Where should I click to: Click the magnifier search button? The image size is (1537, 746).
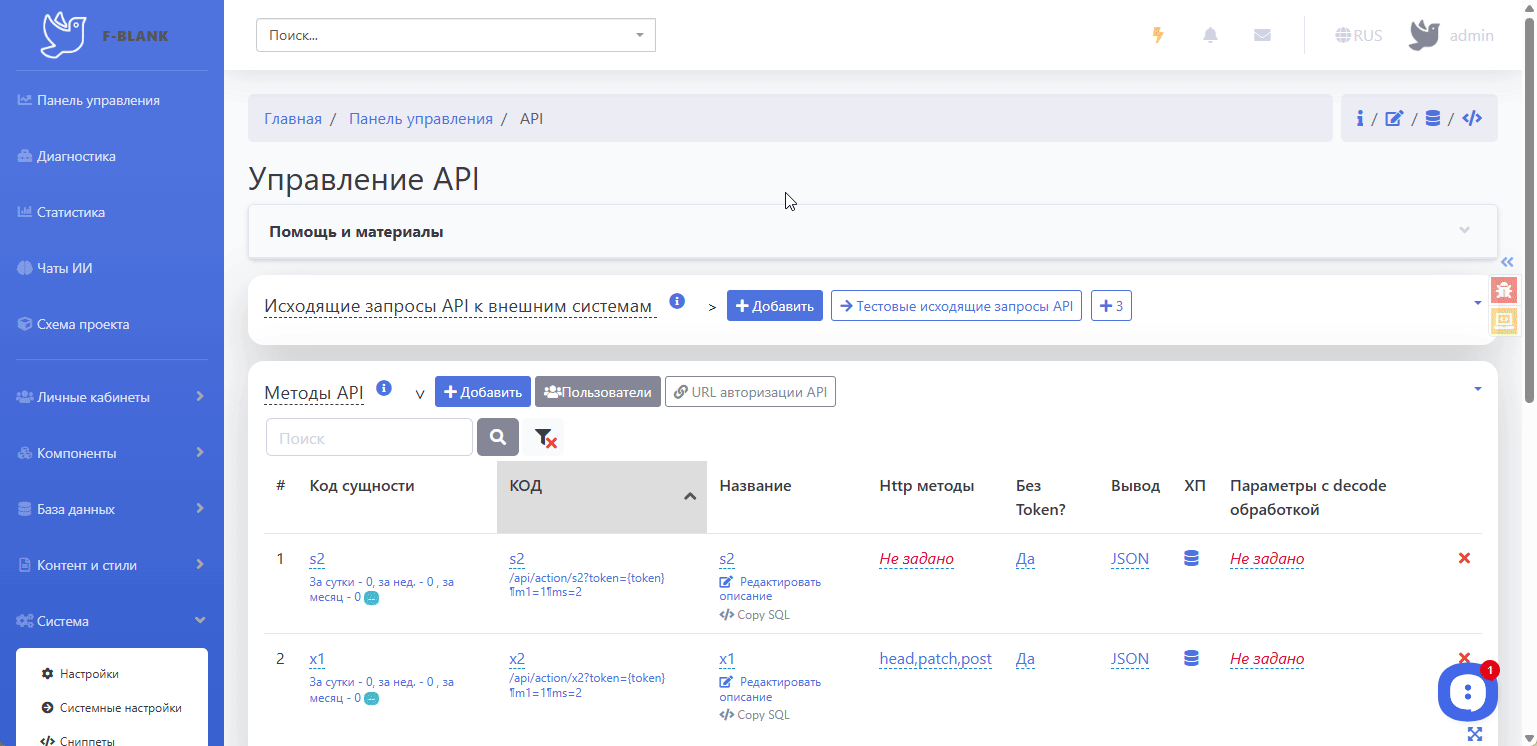click(x=498, y=437)
